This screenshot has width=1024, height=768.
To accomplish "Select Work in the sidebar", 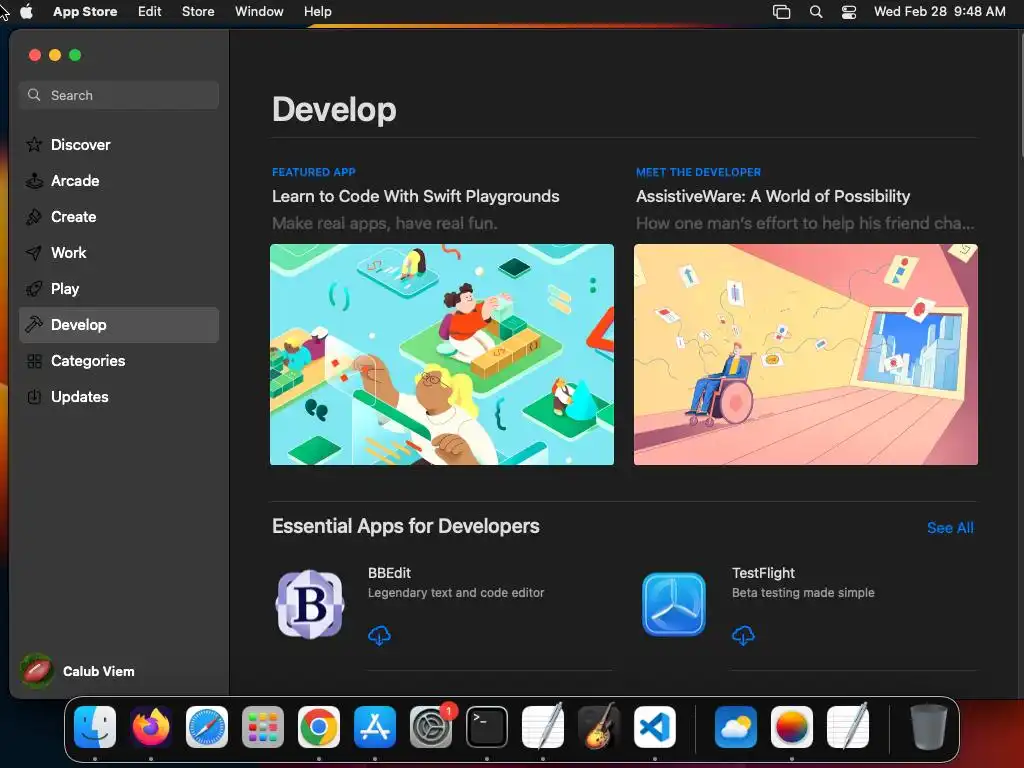I will [x=119, y=253].
